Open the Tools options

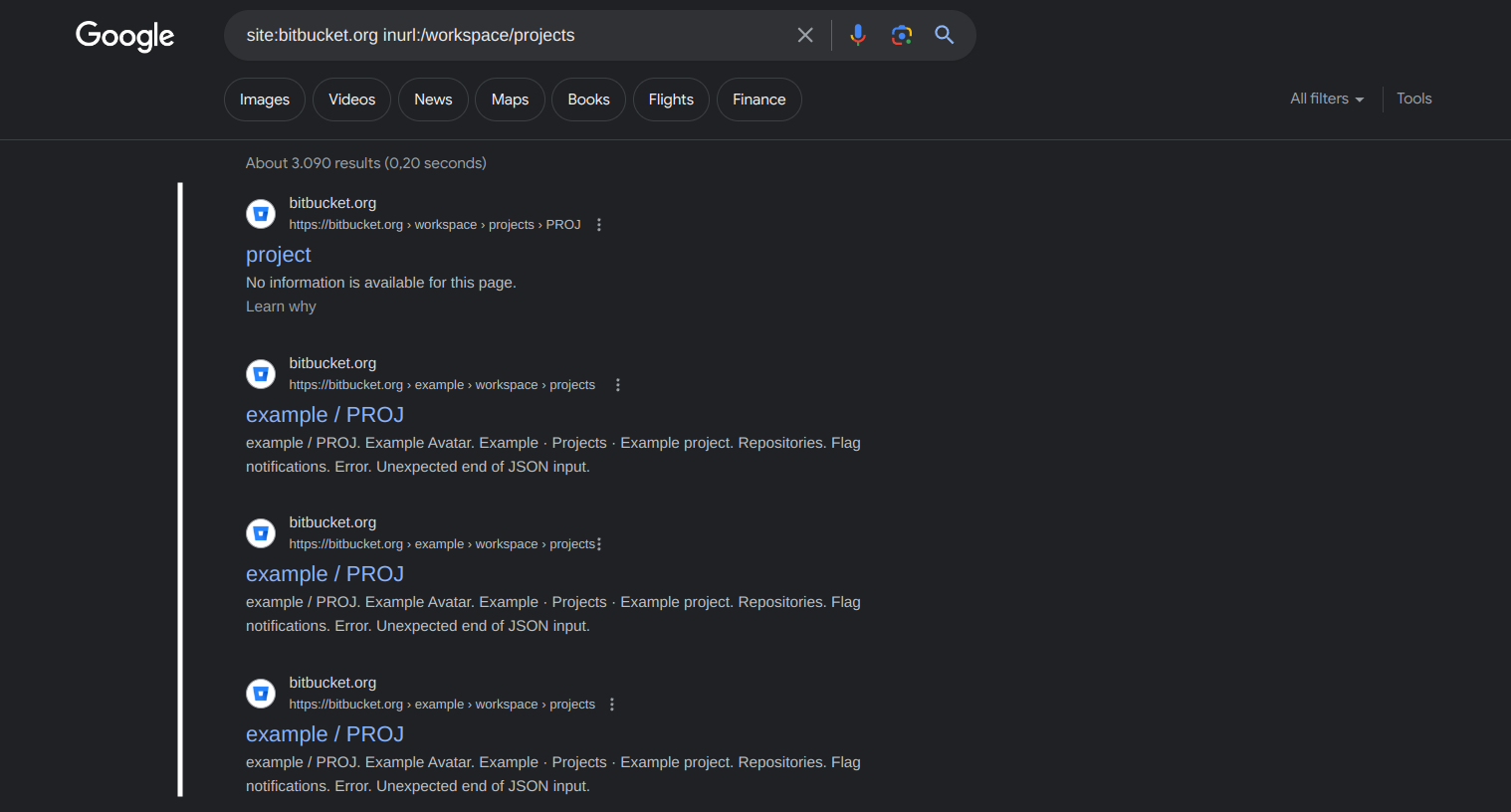(x=1413, y=99)
